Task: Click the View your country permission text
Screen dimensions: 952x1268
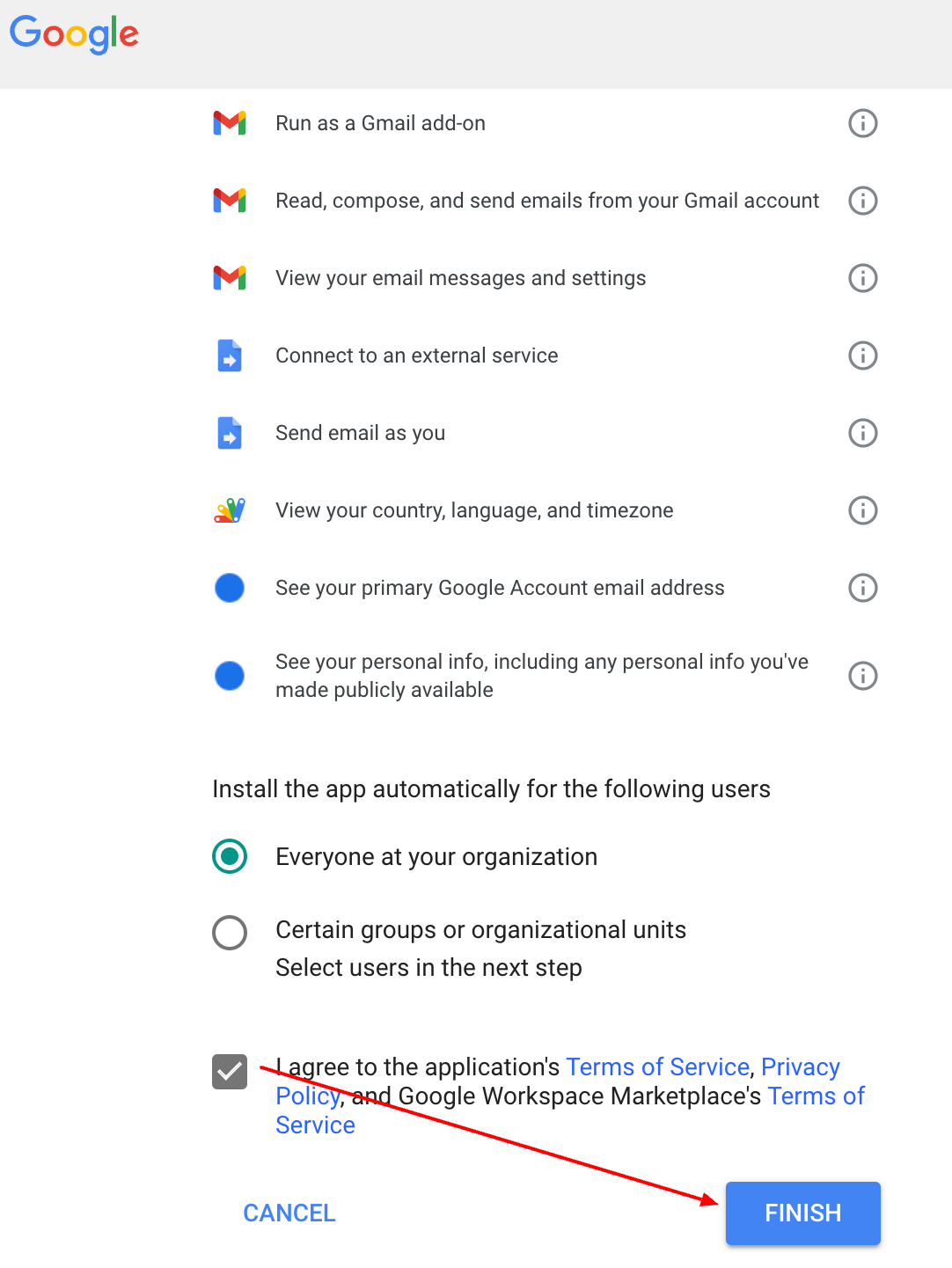Action: 474,510
